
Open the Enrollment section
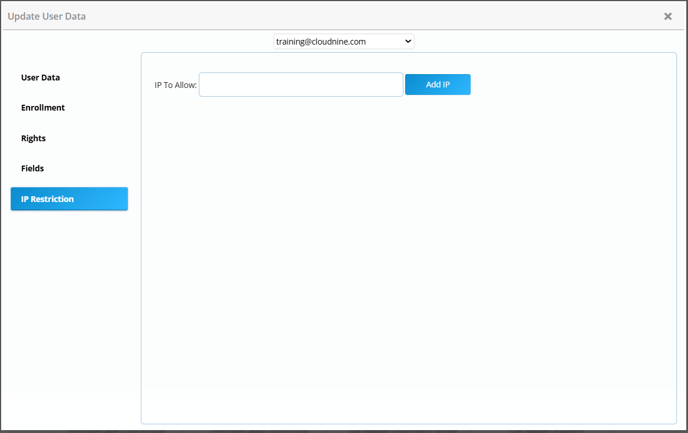tap(43, 108)
